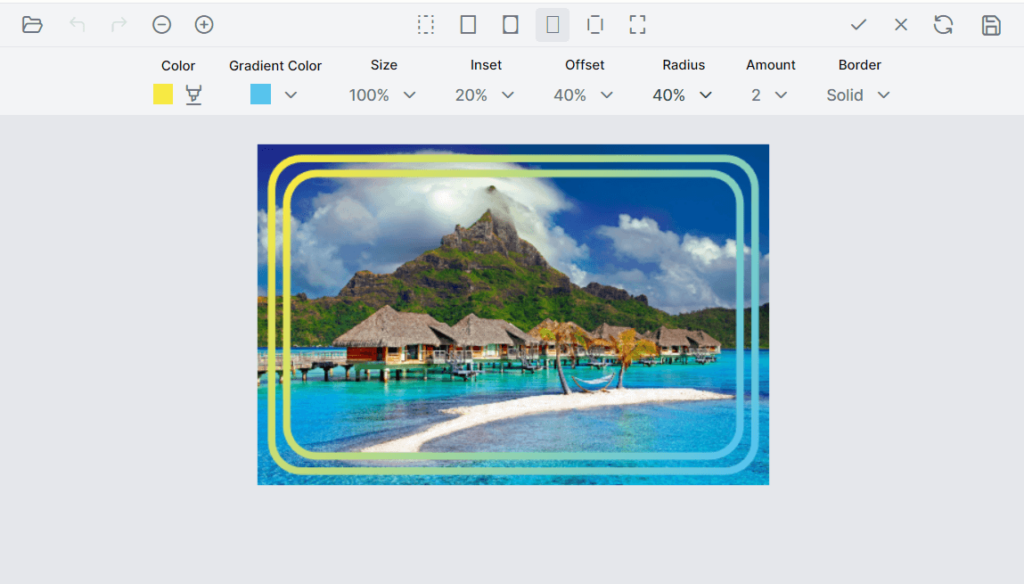
Task: Cancel editing with the X button
Action: [x=900, y=24]
